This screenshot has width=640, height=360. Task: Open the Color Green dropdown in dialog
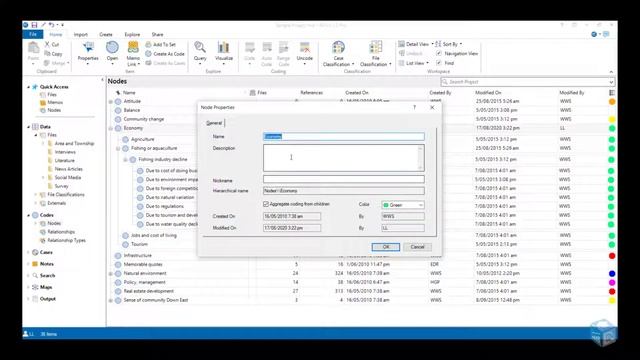point(420,205)
